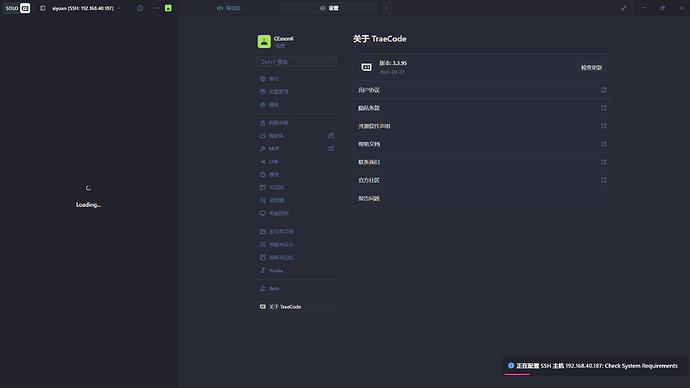Open the 索引与文档 settings section
The height and width of the screenshot is (388, 690).
point(297,231)
